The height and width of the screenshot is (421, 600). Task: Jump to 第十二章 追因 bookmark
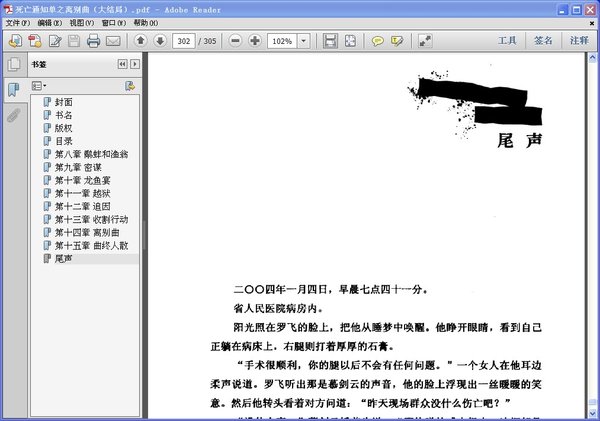pyautogui.click(x=83, y=206)
